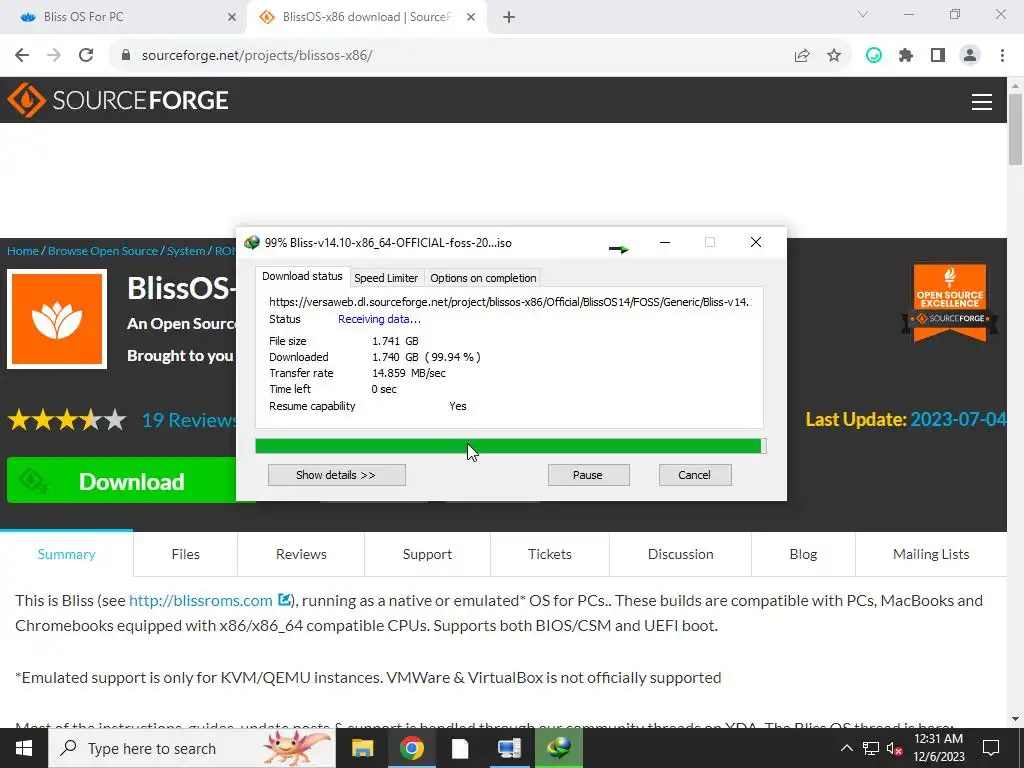Open the Summary tab
The width and height of the screenshot is (1024, 768).
pyautogui.click(x=67, y=554)
